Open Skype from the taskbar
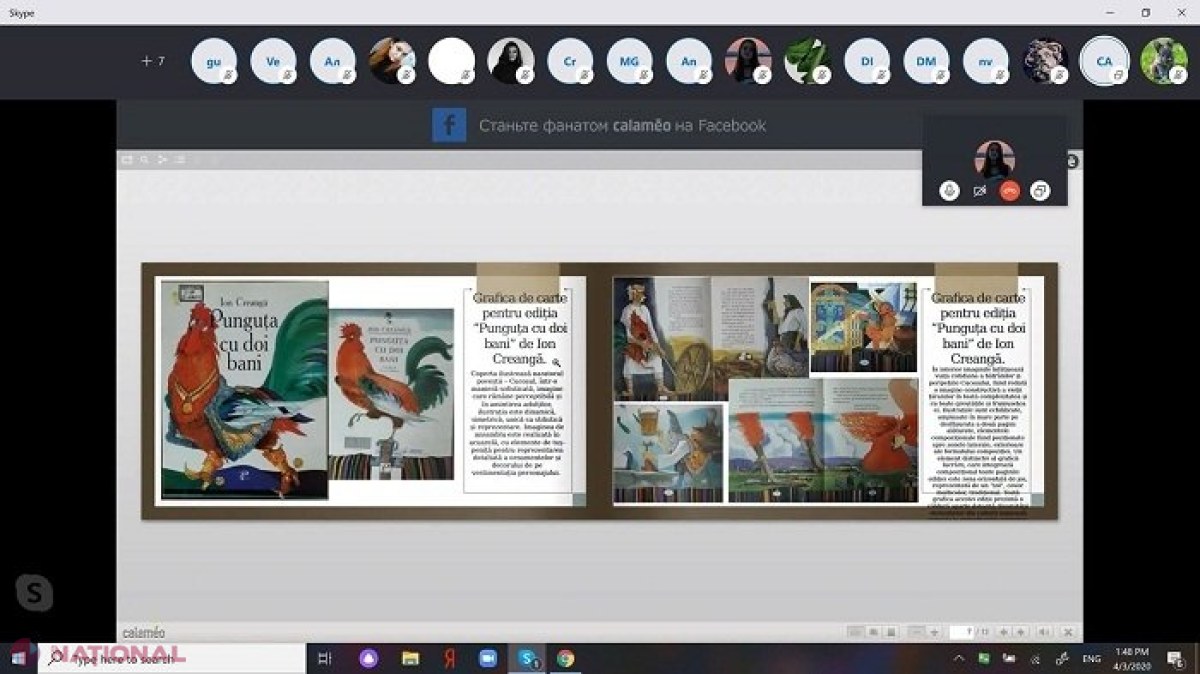 [x=527, y=658]
